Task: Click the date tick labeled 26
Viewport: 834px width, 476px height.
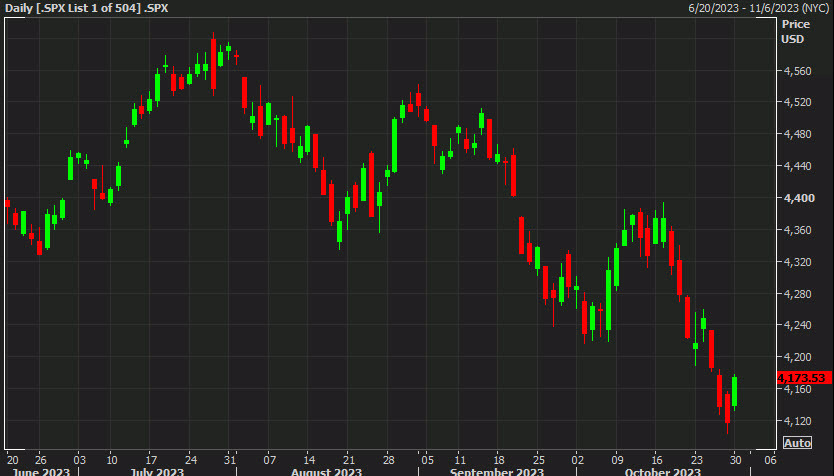Action: tap(40, 460)
